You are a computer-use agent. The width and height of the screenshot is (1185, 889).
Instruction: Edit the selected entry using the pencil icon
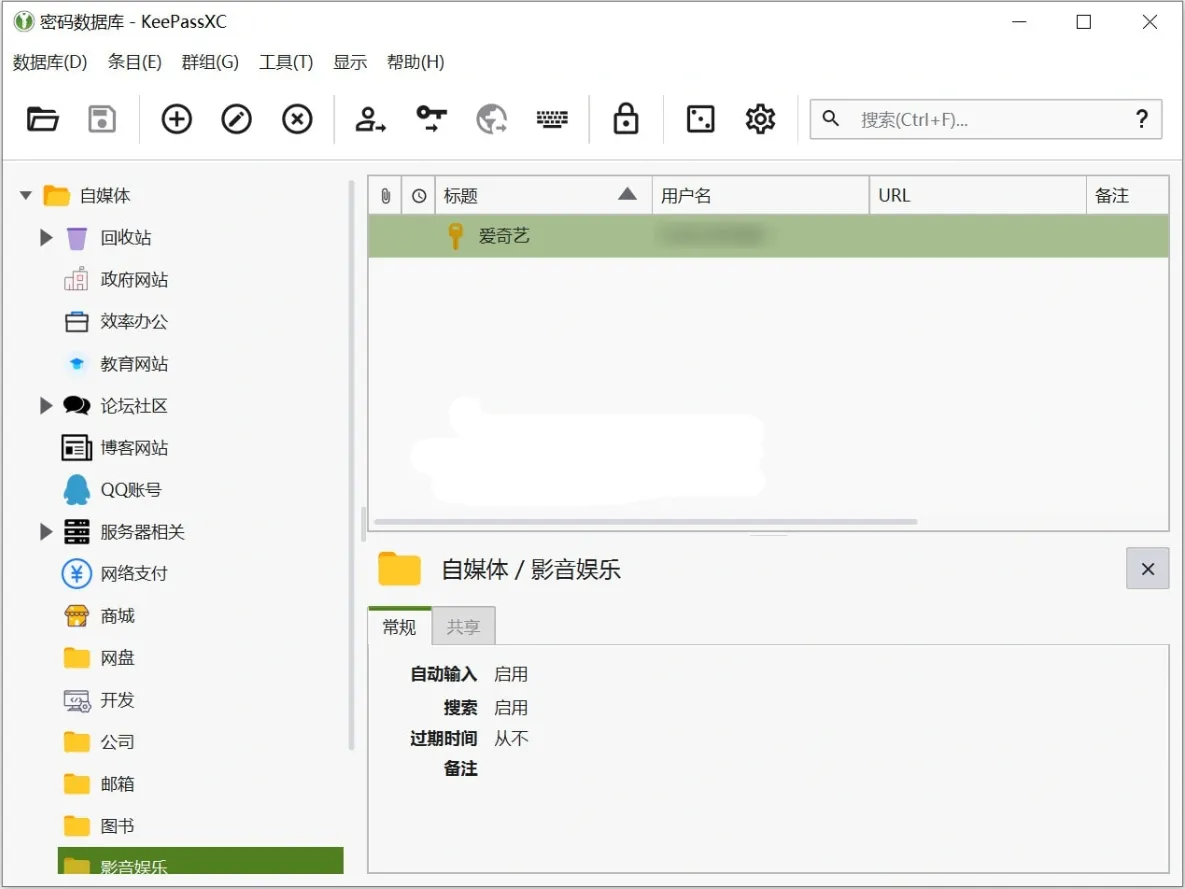(x=236, y=119)
